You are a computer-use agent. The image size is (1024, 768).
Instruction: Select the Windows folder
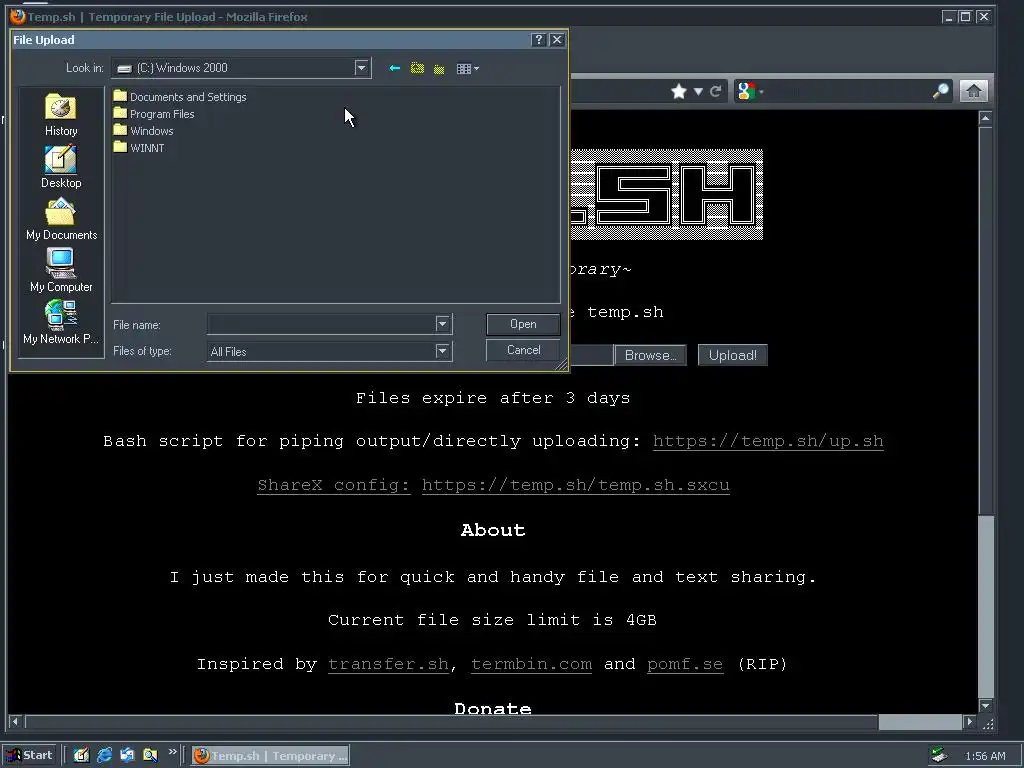144,131
